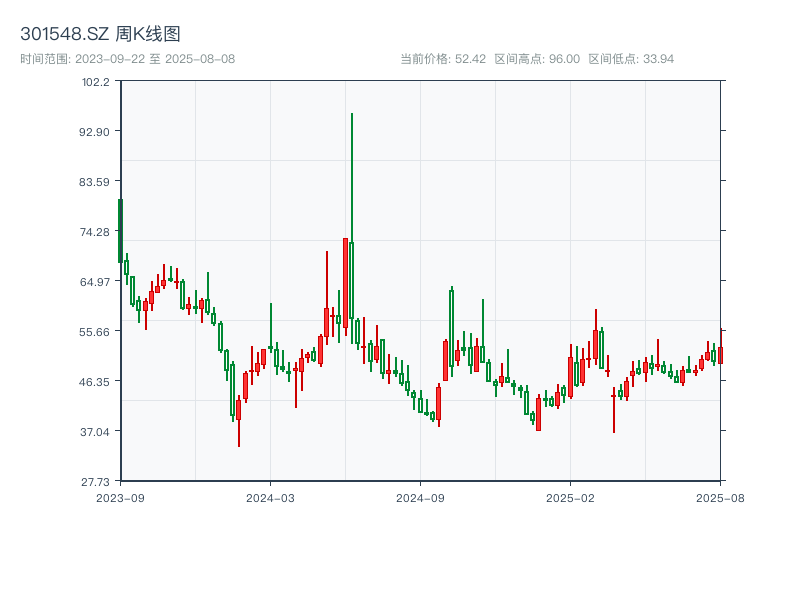Viewport: 800px width, 600px height.
Task: Click the x-axis label 2024-09
Action: (x=420, y=498)
